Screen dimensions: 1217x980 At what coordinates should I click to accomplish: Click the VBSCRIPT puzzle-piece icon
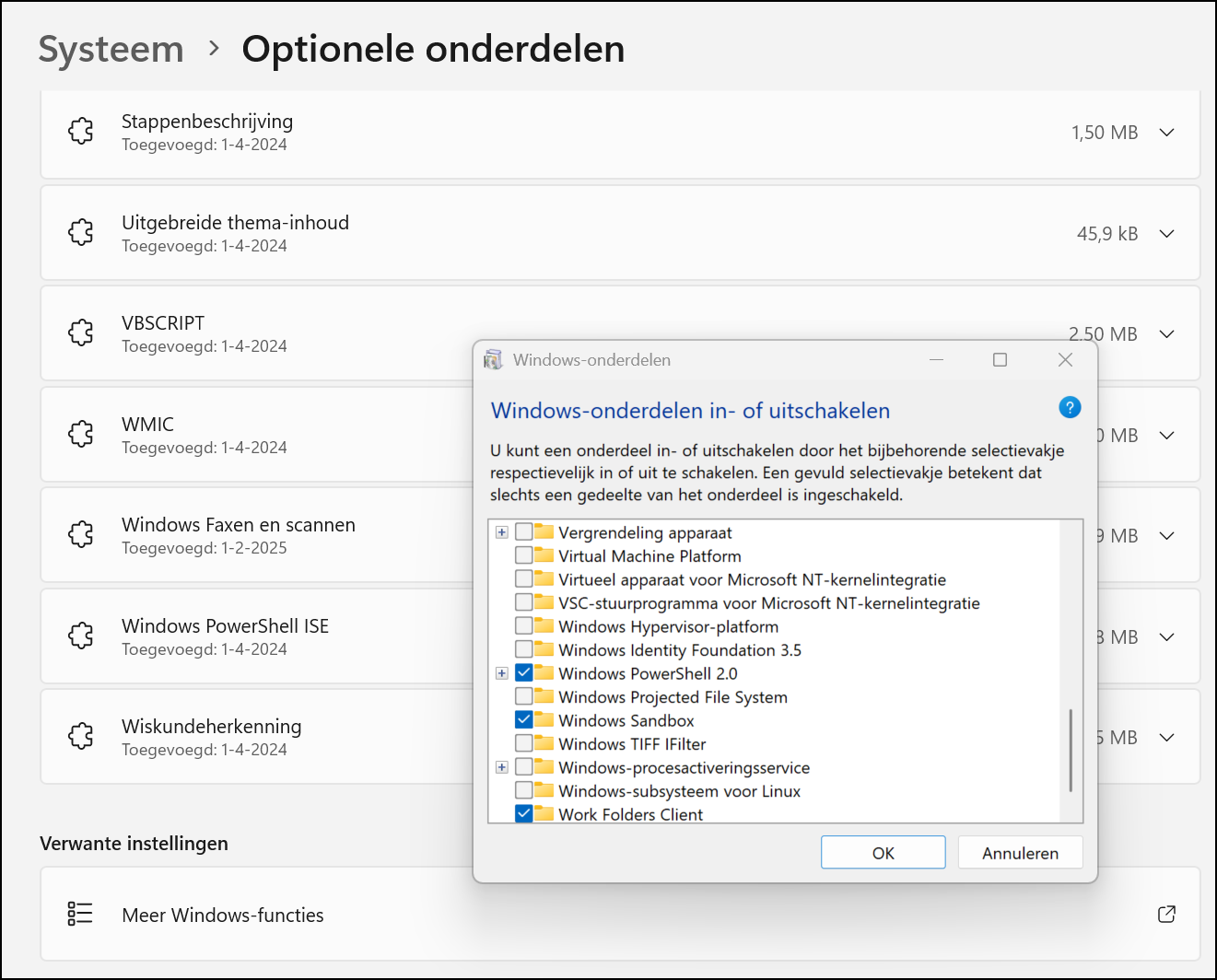point(81,332)
